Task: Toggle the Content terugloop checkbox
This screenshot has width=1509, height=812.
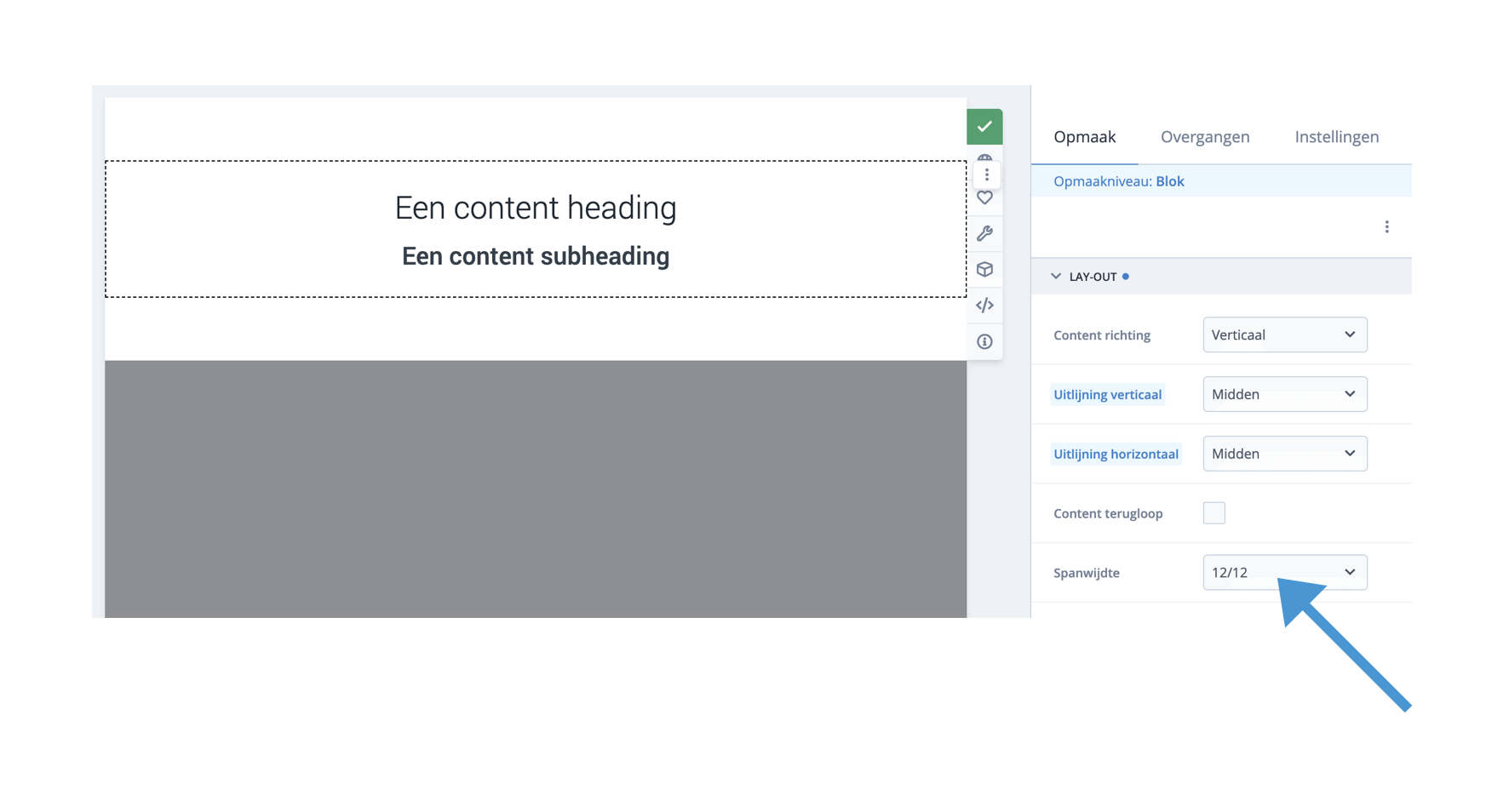Action: tap(1214, 513)
